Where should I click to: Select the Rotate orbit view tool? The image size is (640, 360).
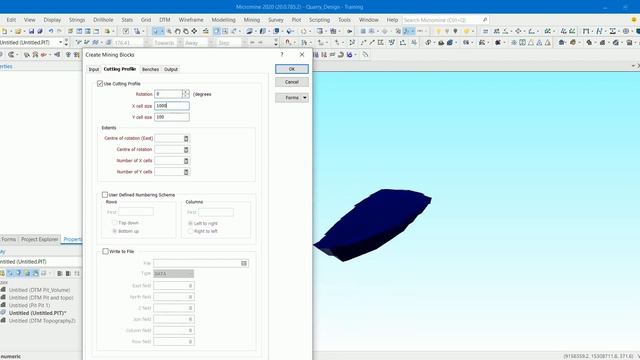pyautogui.click(x=178, y=31)
